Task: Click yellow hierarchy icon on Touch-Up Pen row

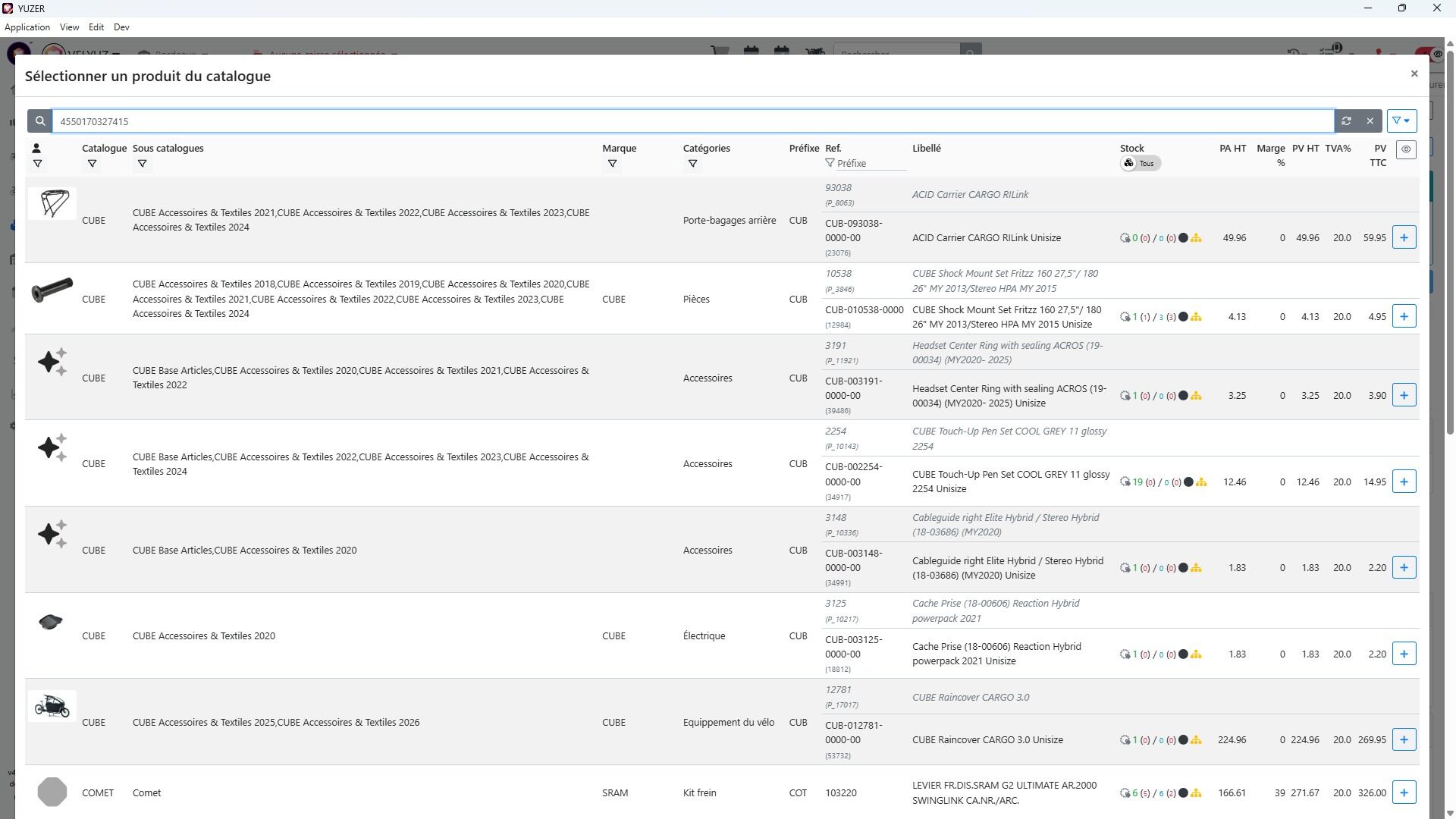Action: pos(1201,482)
